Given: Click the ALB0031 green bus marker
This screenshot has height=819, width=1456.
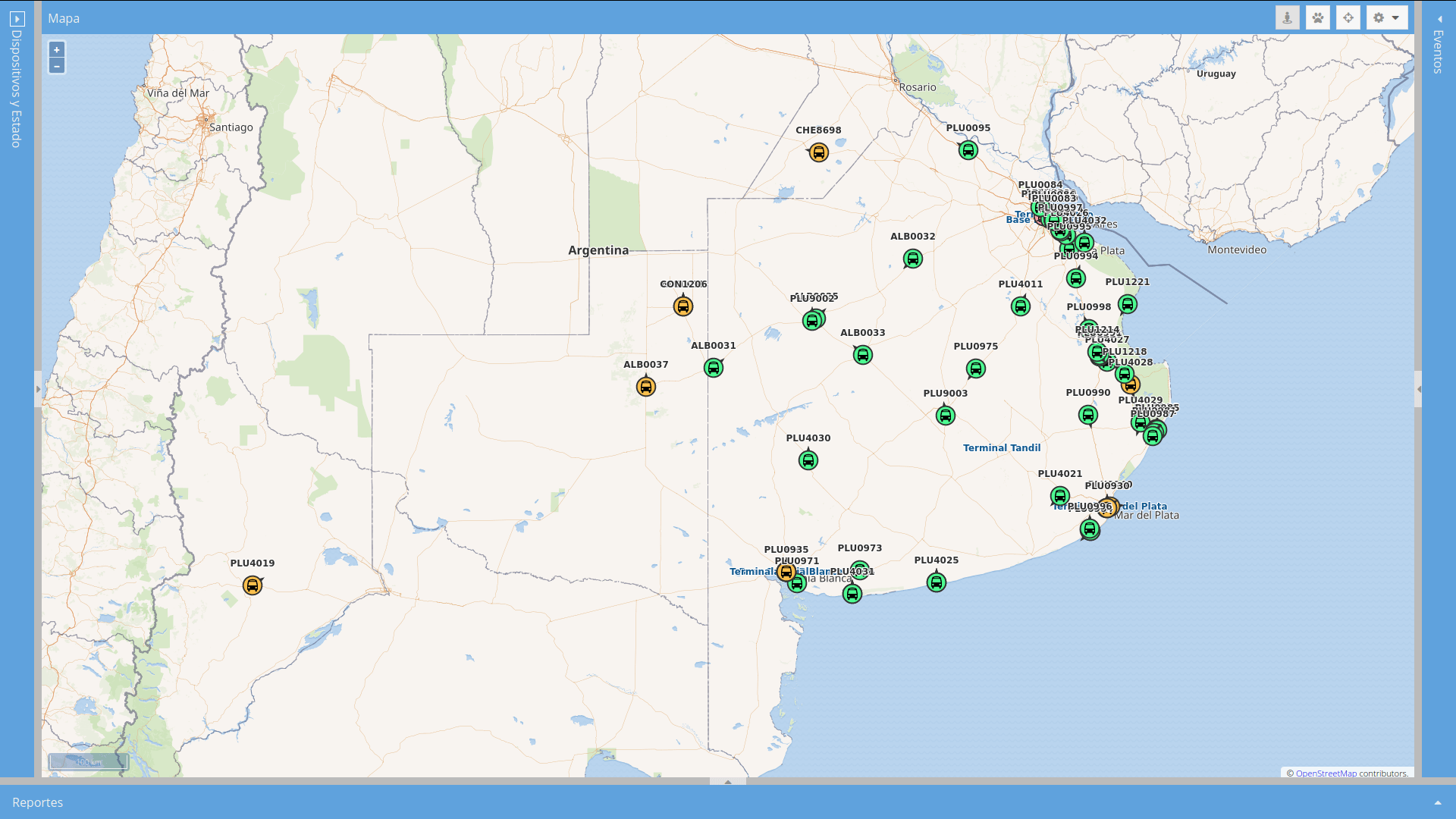Looking at the screenshot, I should click(x=713, y=368).
